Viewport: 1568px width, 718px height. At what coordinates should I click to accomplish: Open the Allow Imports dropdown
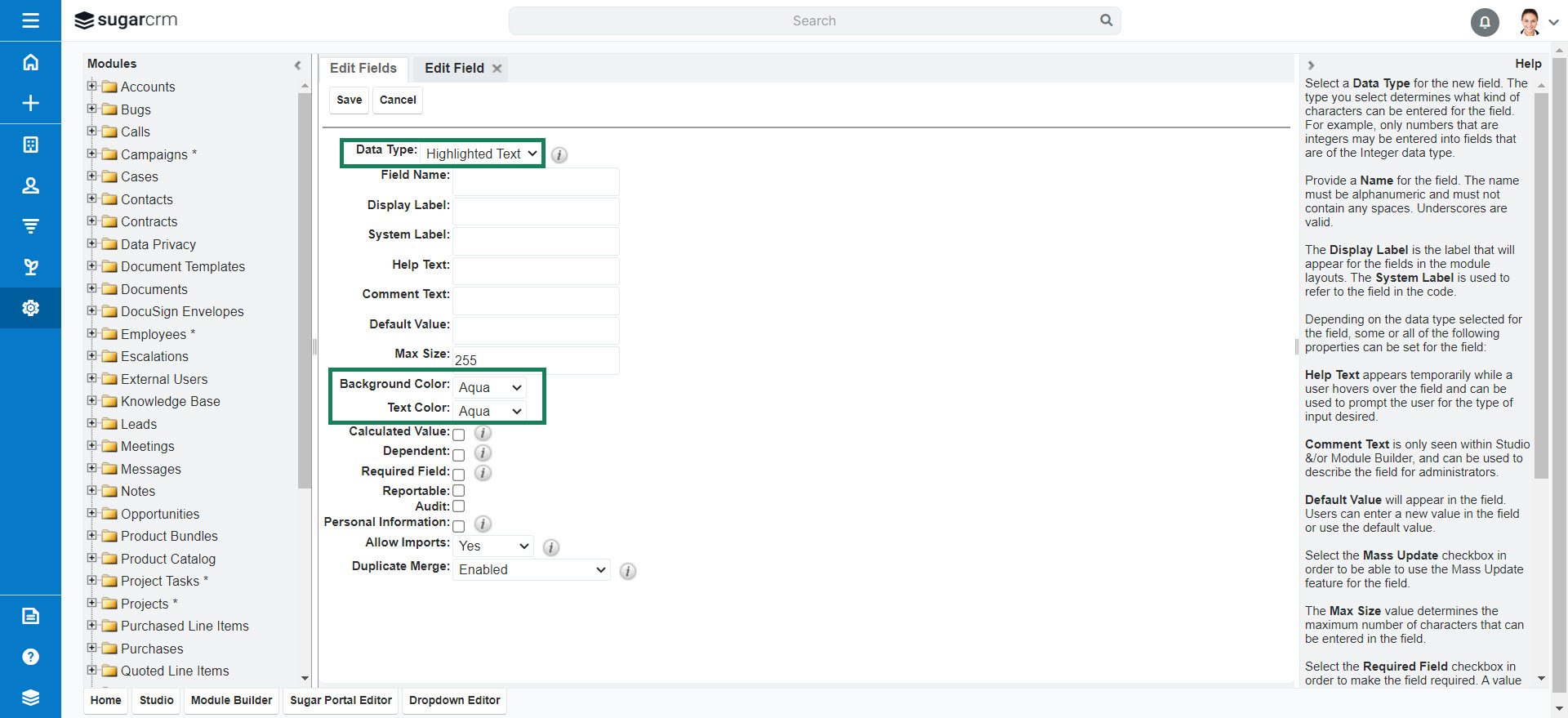tap(493, 546)
